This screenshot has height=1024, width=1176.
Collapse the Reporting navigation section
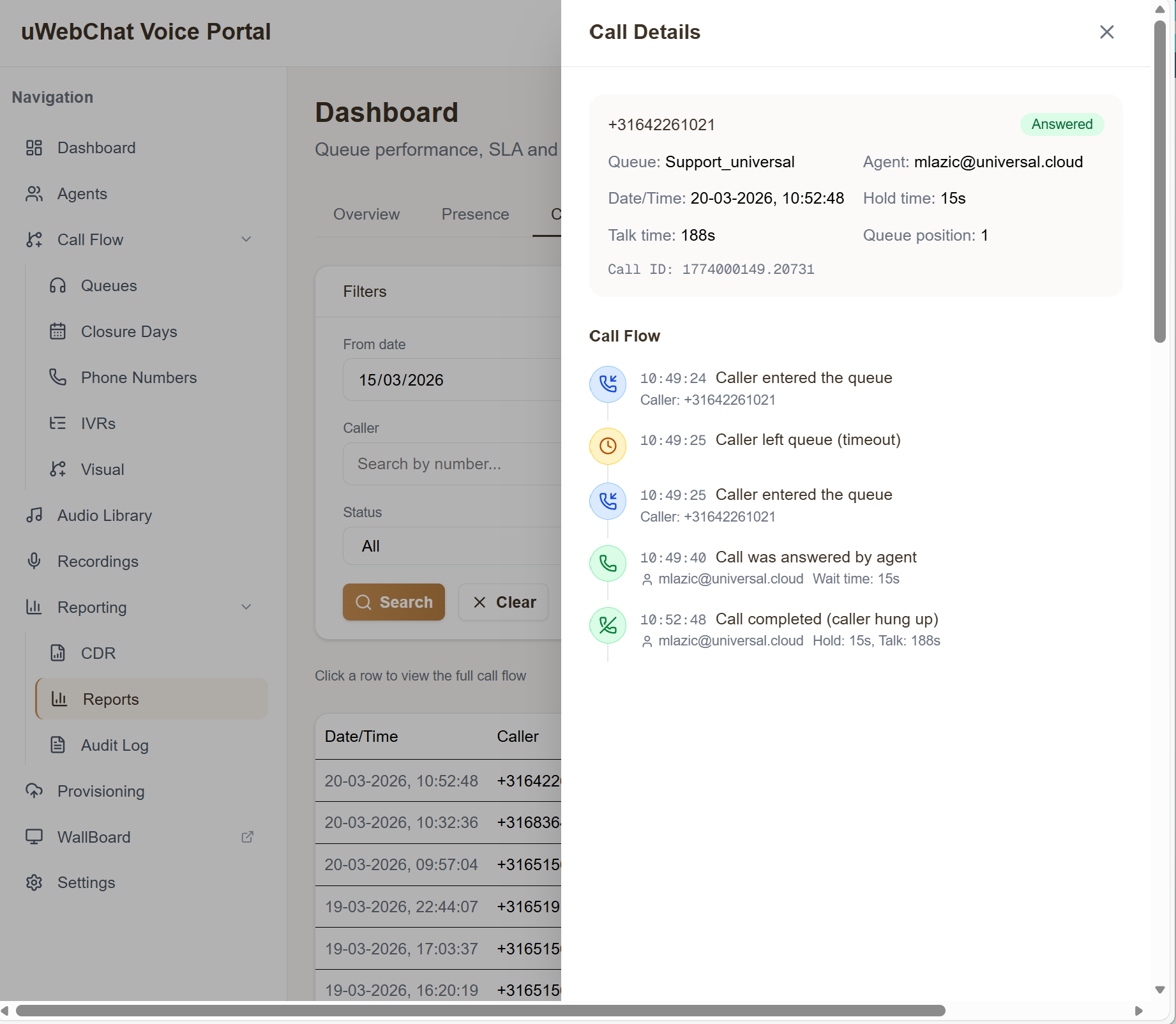coord(246,607)
